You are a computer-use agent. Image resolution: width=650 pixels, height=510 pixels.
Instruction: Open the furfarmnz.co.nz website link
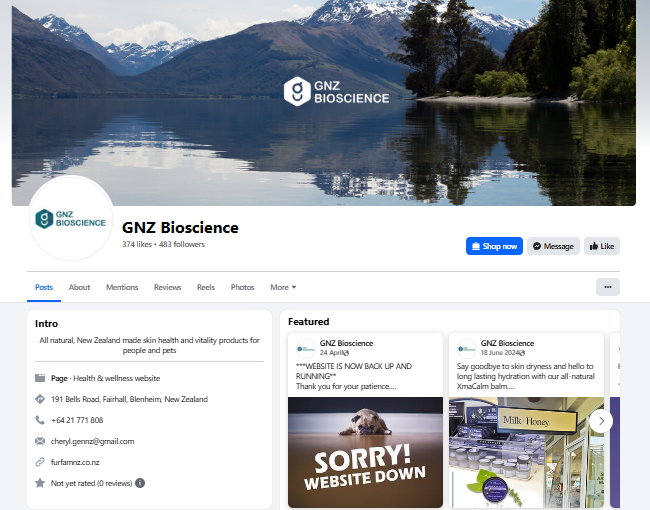coord(75,462)
